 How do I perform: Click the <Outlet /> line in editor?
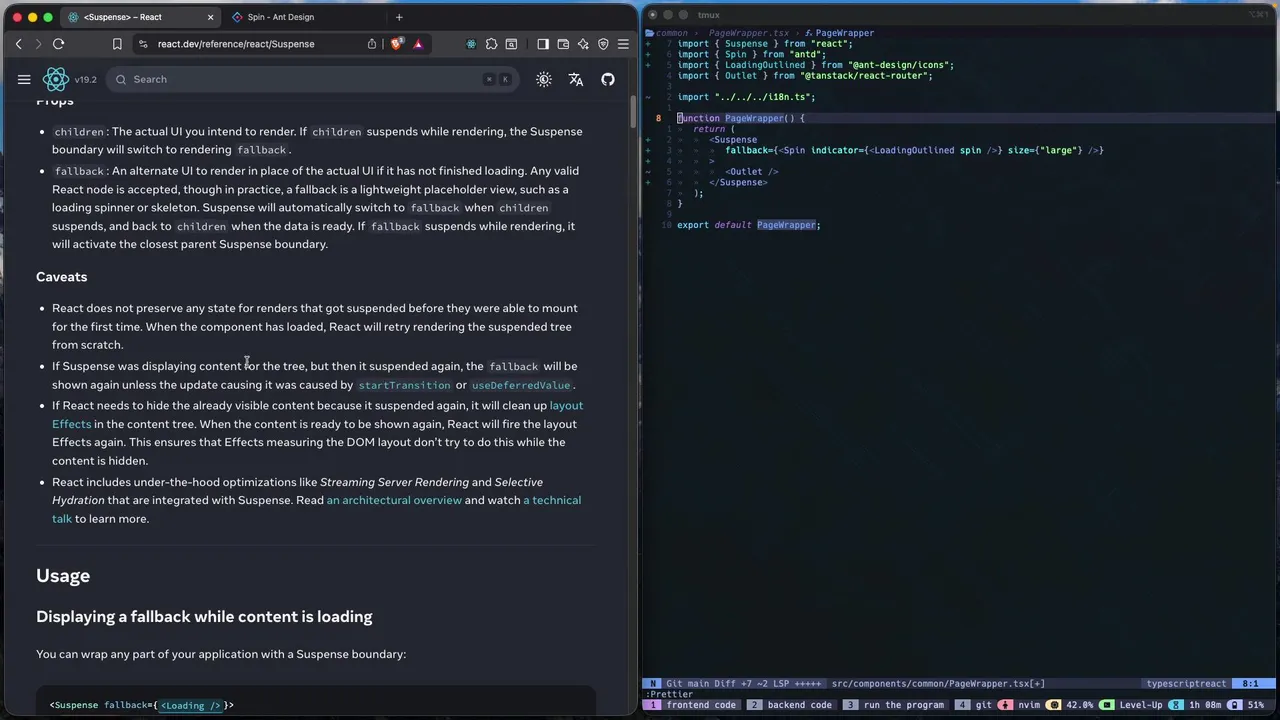pos(751,172)
